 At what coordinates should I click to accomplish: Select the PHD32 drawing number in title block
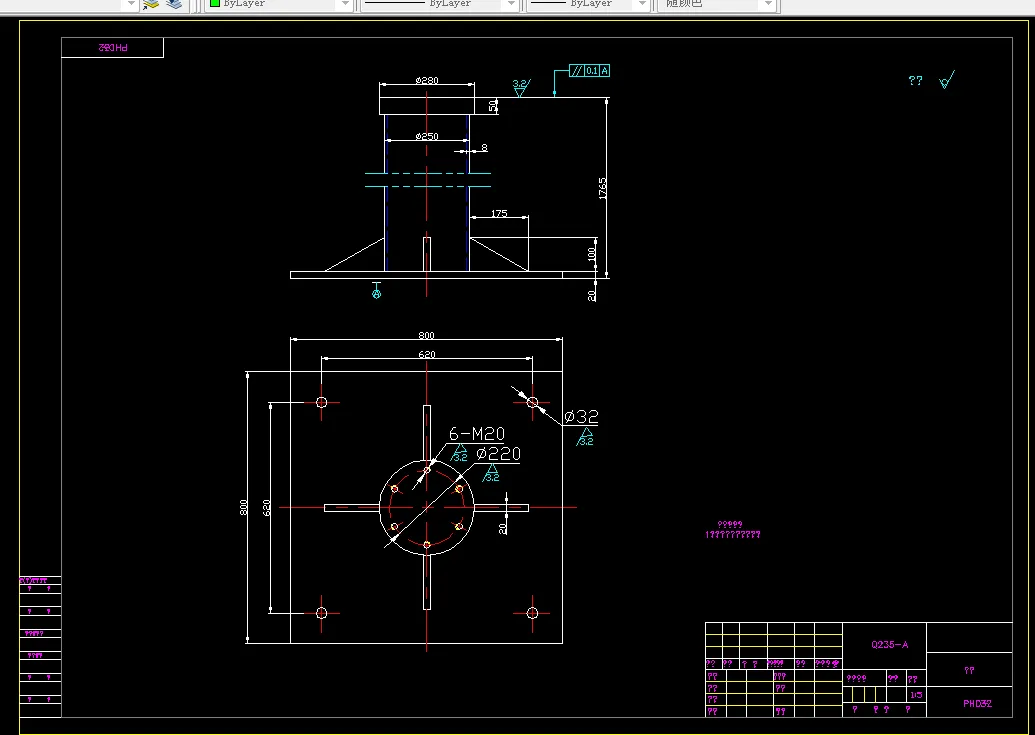(977, 703)
